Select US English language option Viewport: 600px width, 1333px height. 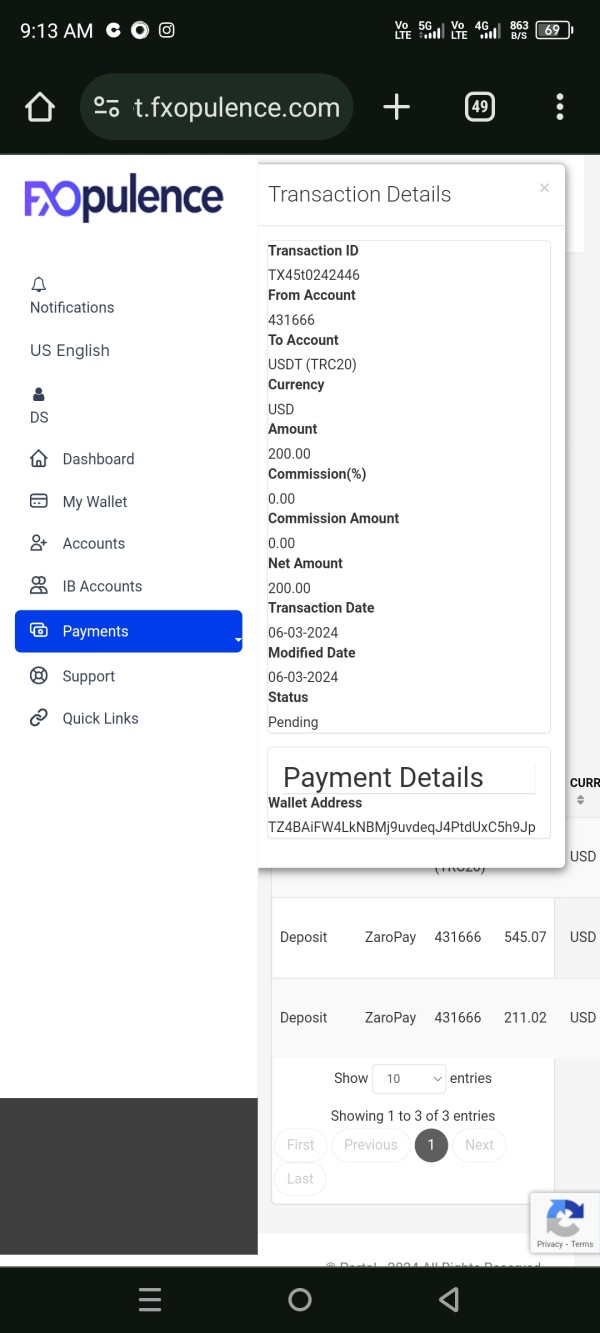[x=70, y=350]
